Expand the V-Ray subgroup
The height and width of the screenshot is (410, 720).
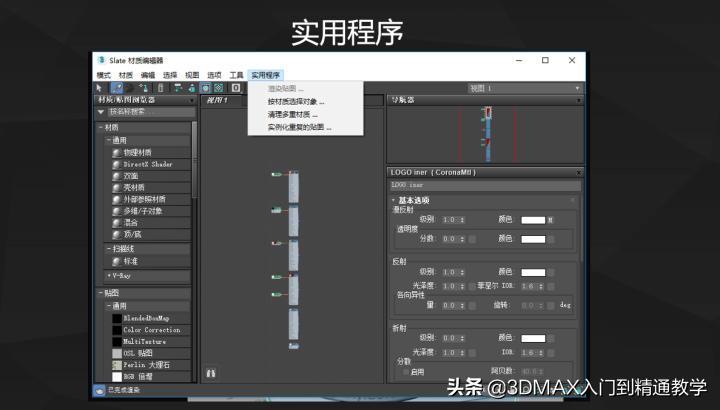point(109,275)
